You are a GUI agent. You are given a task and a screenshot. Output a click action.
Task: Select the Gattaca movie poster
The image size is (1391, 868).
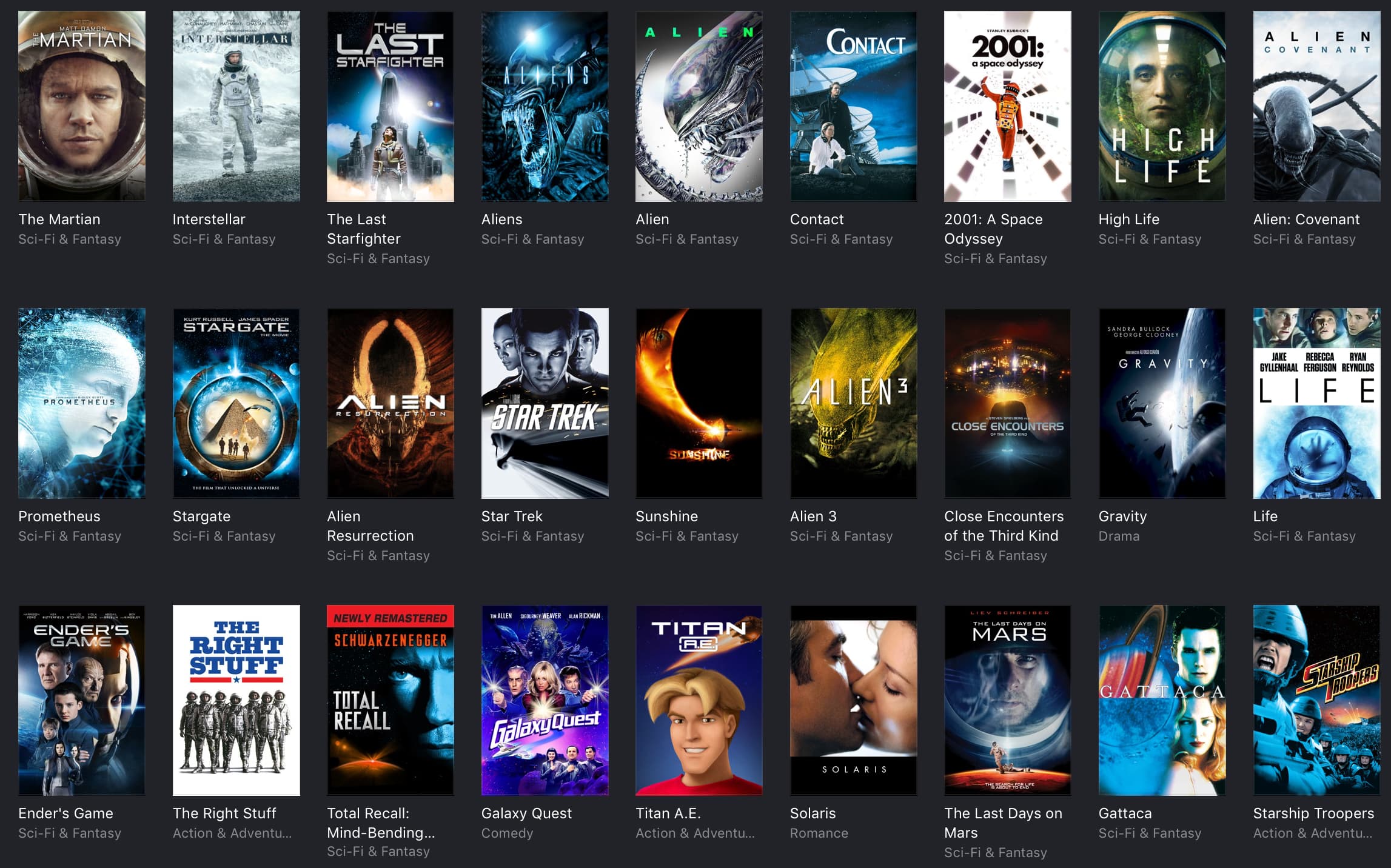[1162, 700]
